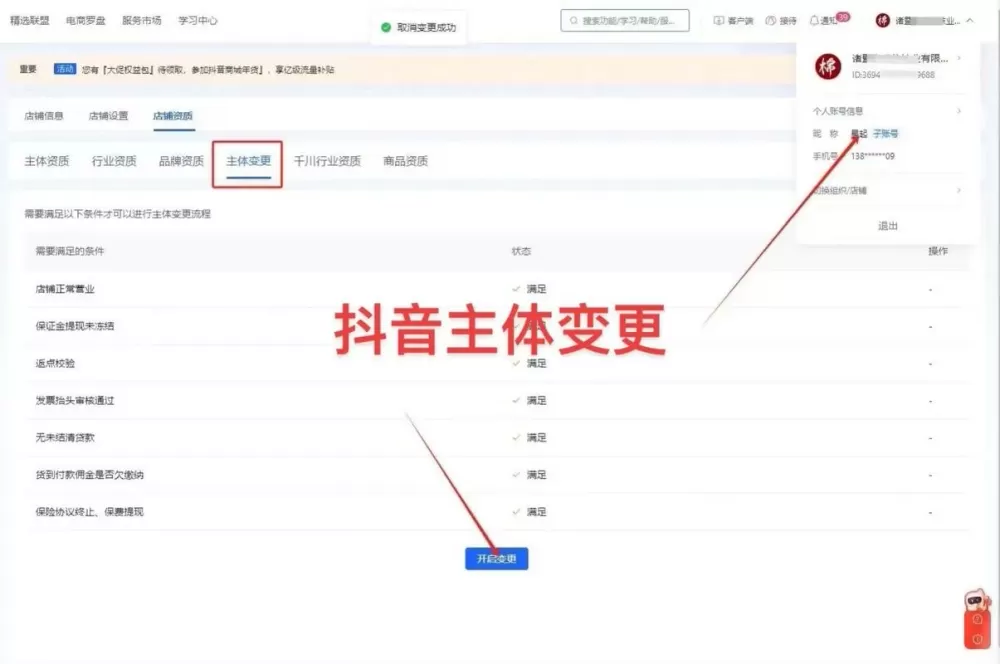The width and height of the screenshot is (1000, 664).
Task: Switch to 千川行业资质 sub-tab
Action: point(327,161)
